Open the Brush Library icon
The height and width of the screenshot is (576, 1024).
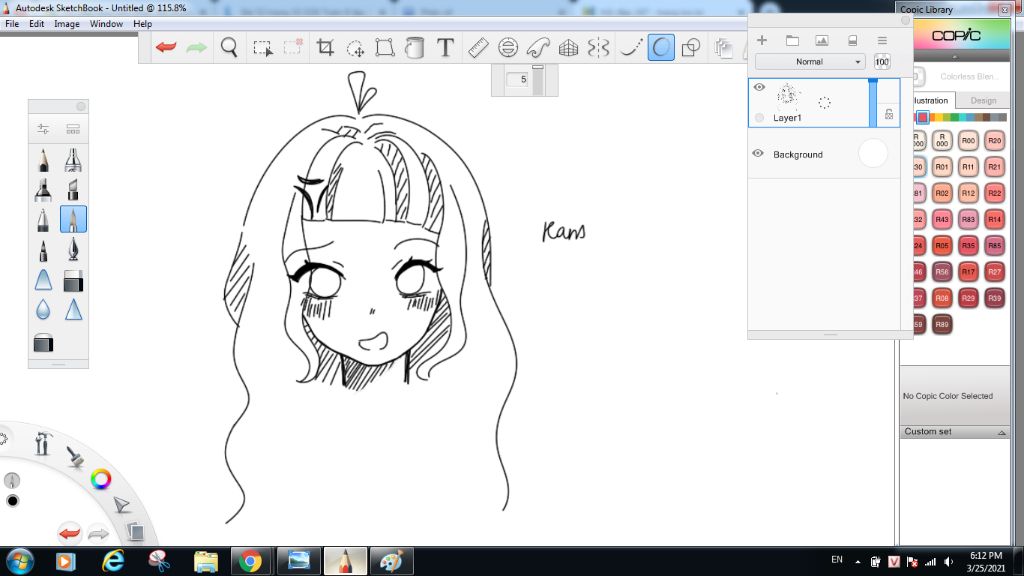coord(73,129)
